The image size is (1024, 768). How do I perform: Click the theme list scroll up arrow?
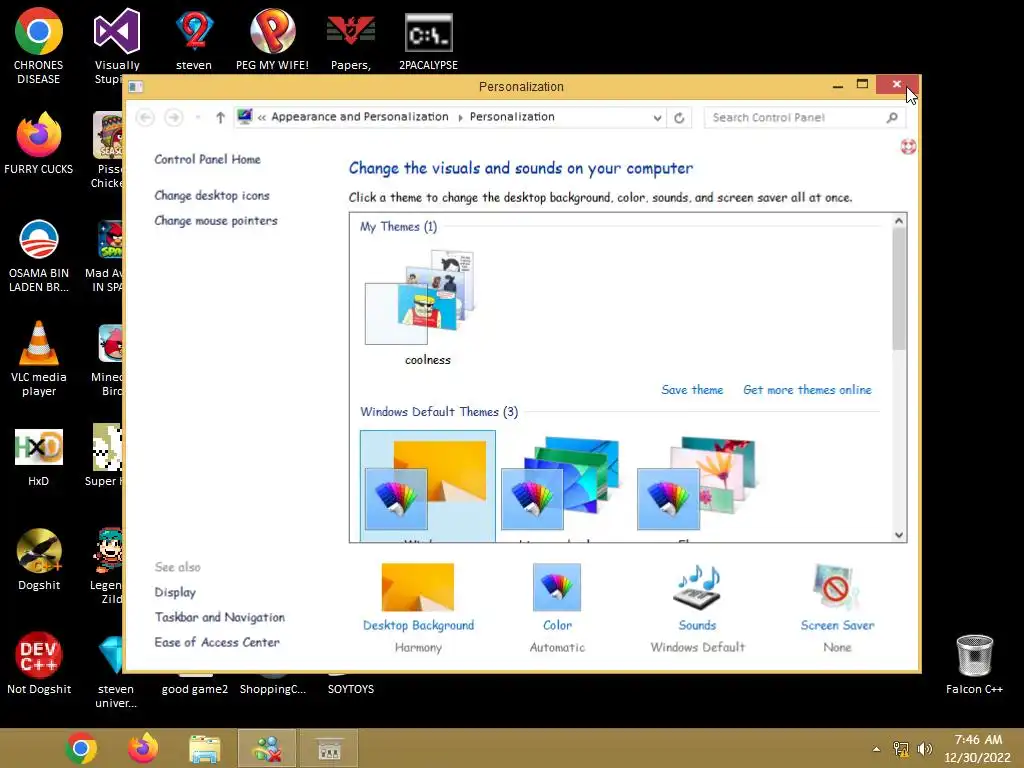click(899, 221)
